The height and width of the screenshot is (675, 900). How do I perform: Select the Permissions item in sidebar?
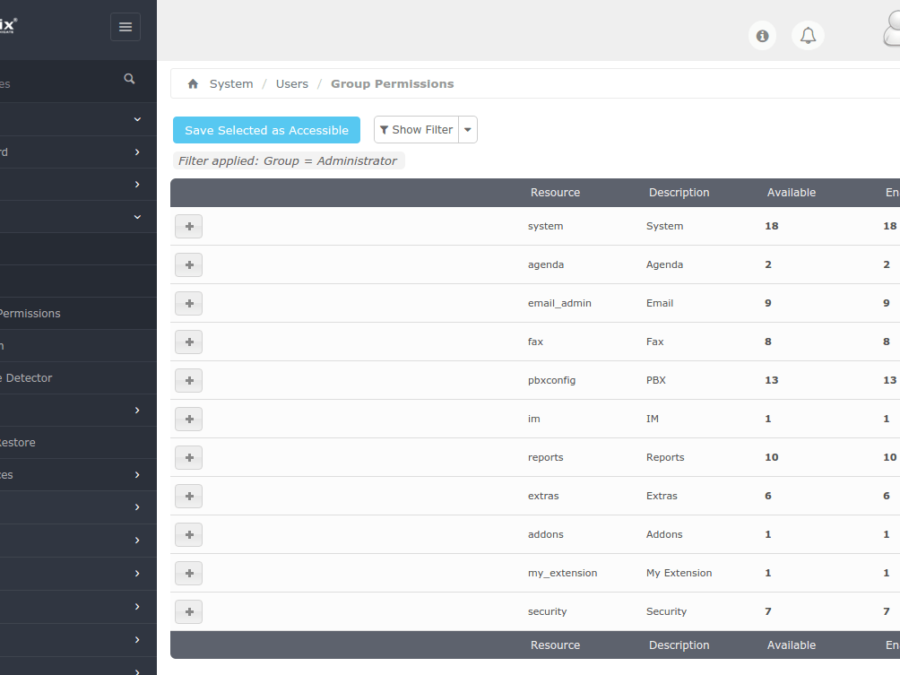(x=30, y=313)
